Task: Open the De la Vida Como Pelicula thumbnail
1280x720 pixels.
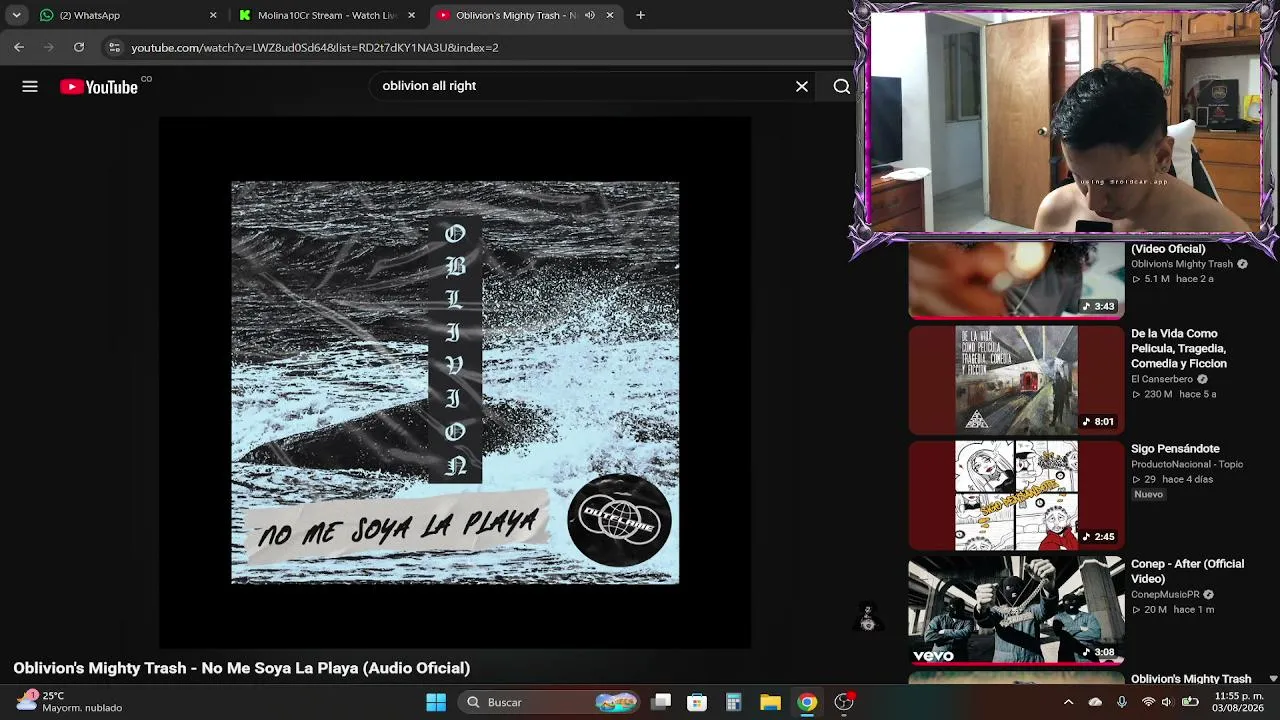Action: click(1016, 379)
